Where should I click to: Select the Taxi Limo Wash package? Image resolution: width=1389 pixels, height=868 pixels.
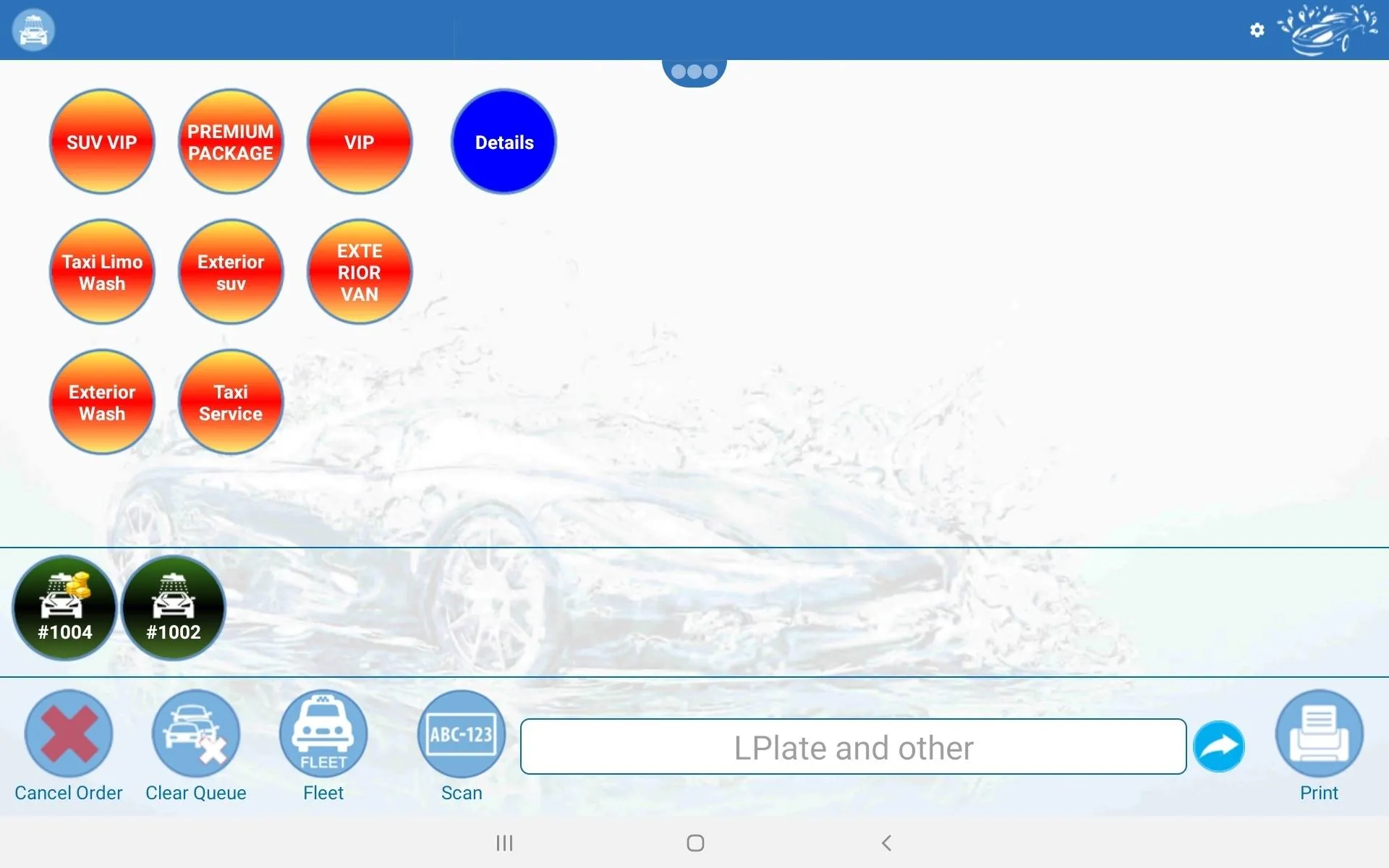point(102,272)
